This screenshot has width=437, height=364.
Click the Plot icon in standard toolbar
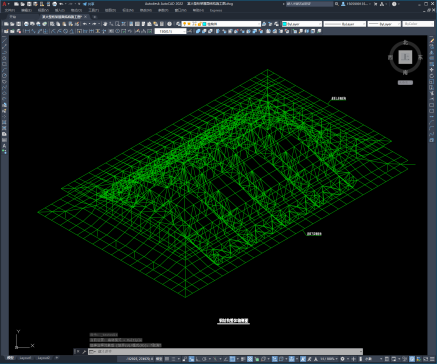[x=26, y=24]
